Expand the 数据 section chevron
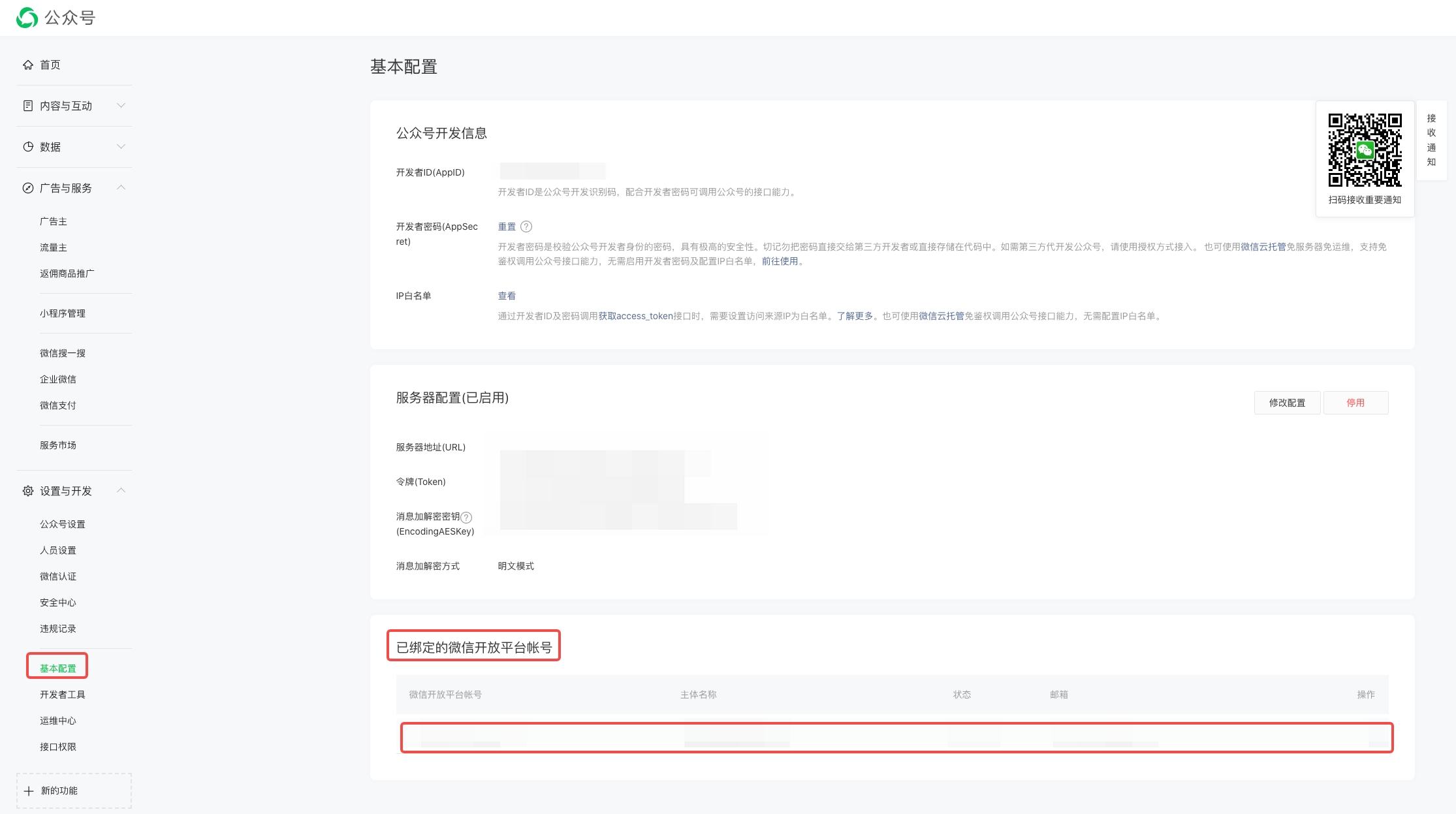Viewport: 1456px width, 814px height. [121, 146]
